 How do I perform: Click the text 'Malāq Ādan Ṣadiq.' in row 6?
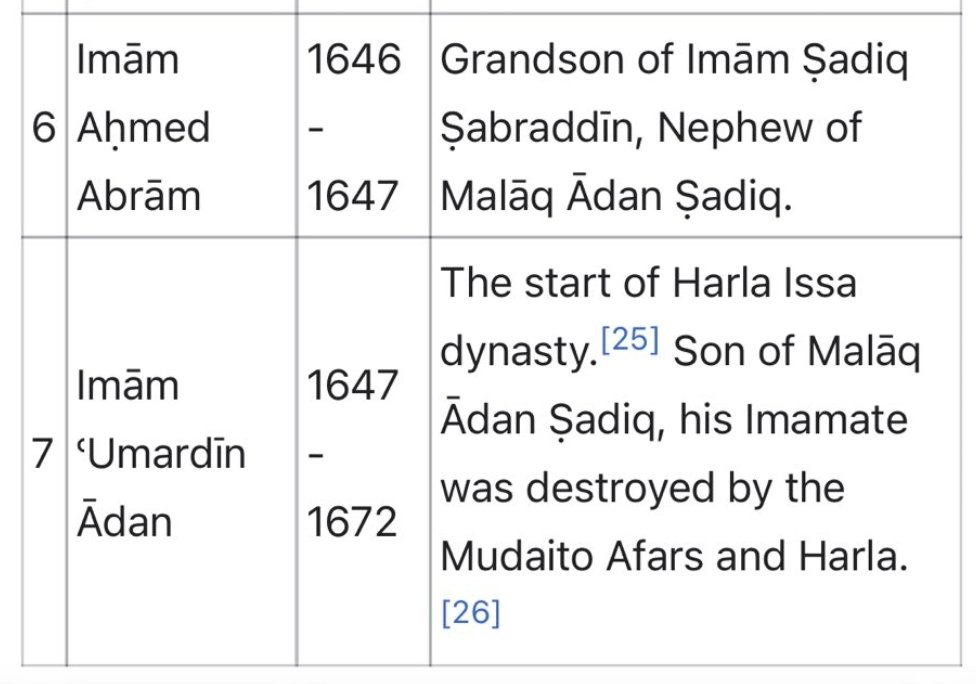pos(616,198)
